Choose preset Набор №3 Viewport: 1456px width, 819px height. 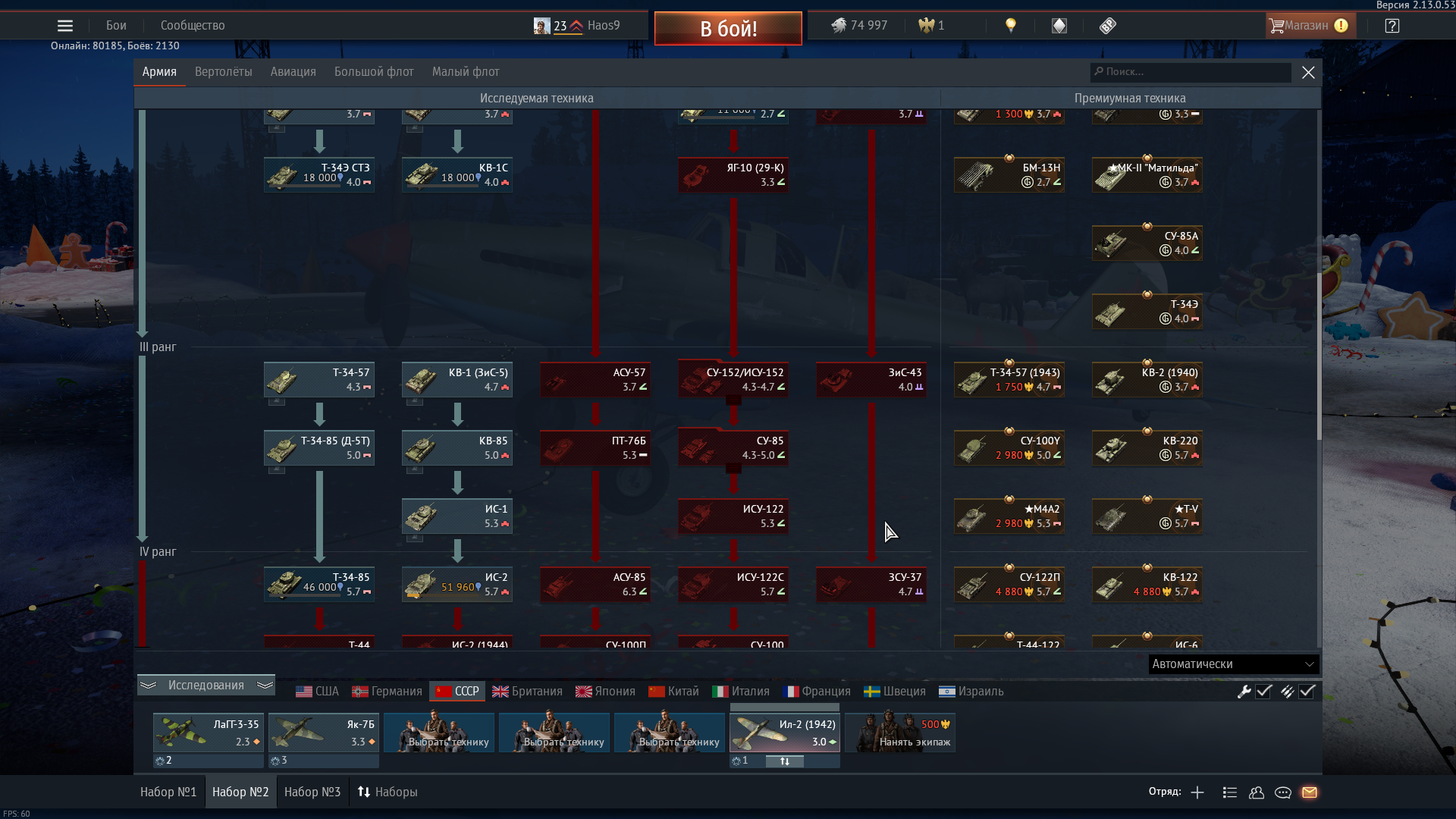pyautogui.click(x=312, y=792)
